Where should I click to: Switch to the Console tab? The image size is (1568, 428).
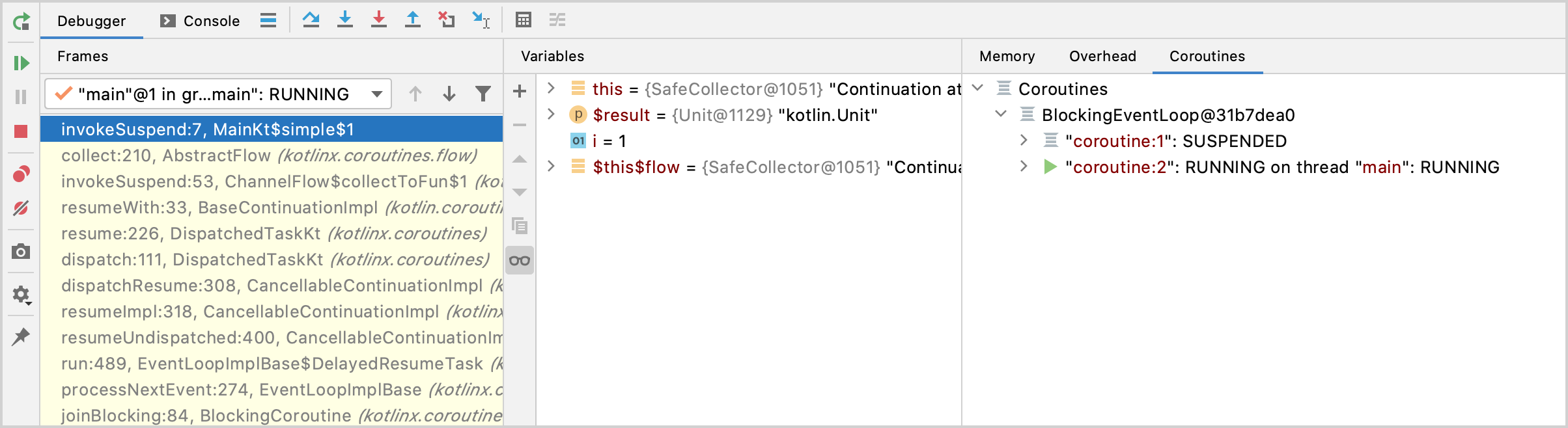point(200,21)
